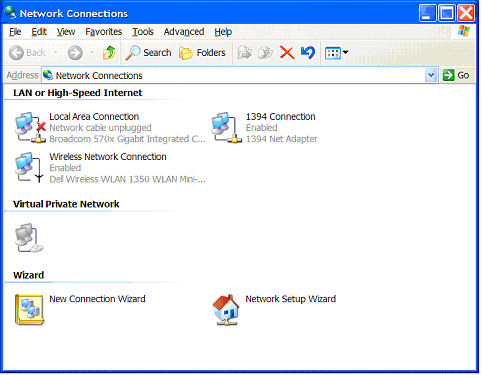The height and width of the screenshot is (375, 482).
Task: Click the Move To toolbar icon
Action: pyautogui.click(x=244, y=53)
